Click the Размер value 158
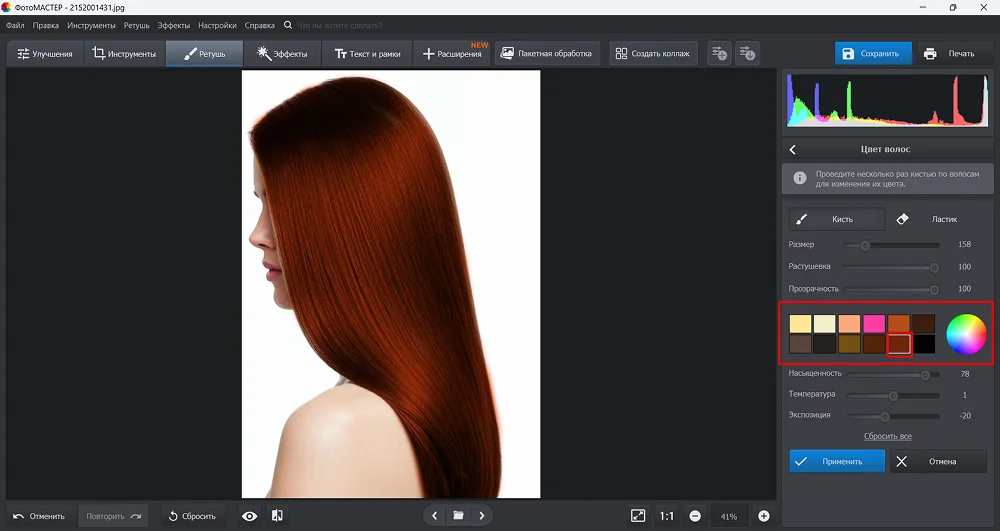 click(964, 245)
